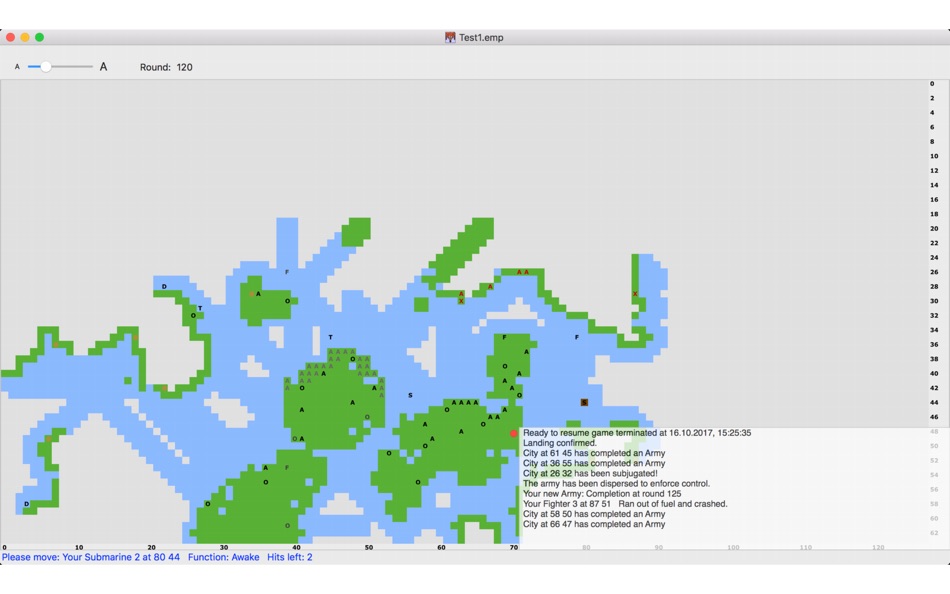Click the Test1.emp document icon in title bar
The image size is (950, 594).
pos(450,38)
